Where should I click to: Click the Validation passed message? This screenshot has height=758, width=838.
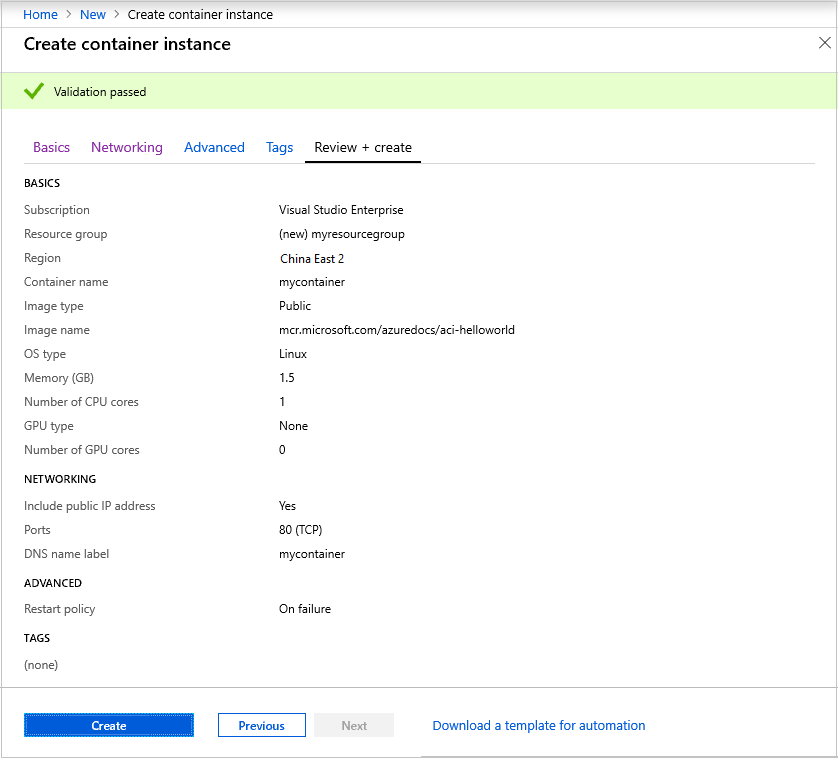(x=100, y=92)
